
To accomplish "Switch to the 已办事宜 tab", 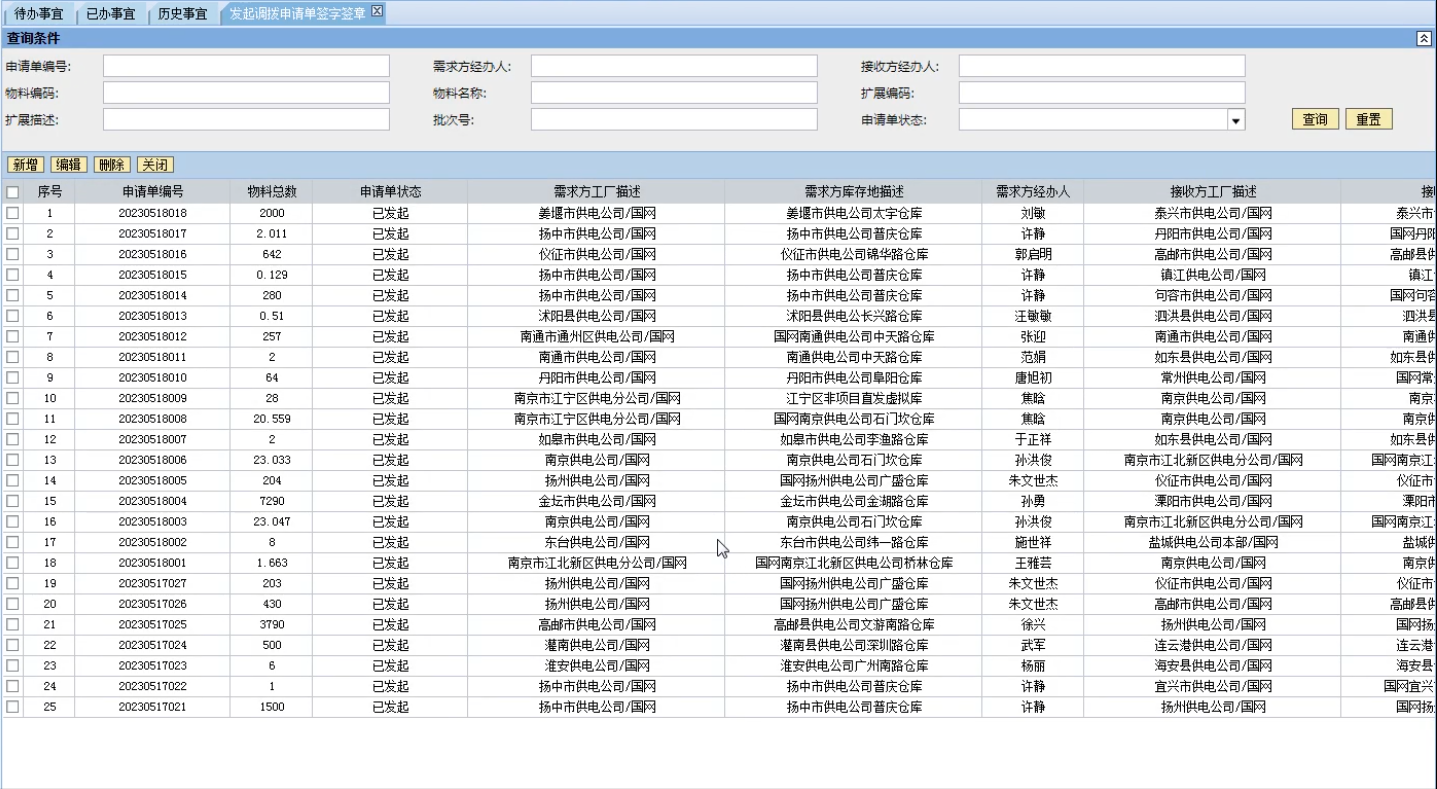I will coord(110,14).
